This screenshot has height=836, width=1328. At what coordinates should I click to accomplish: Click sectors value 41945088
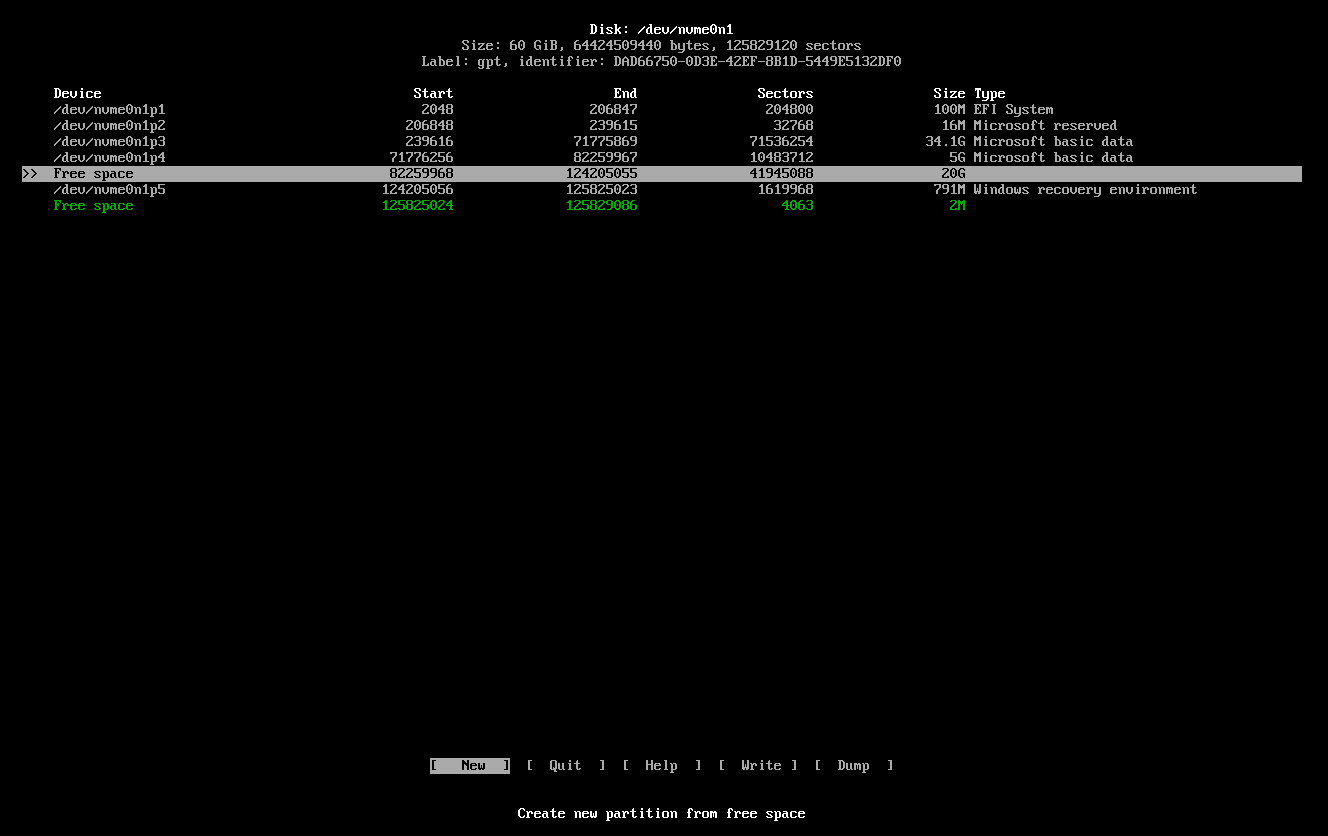click(x=782, y=174)
